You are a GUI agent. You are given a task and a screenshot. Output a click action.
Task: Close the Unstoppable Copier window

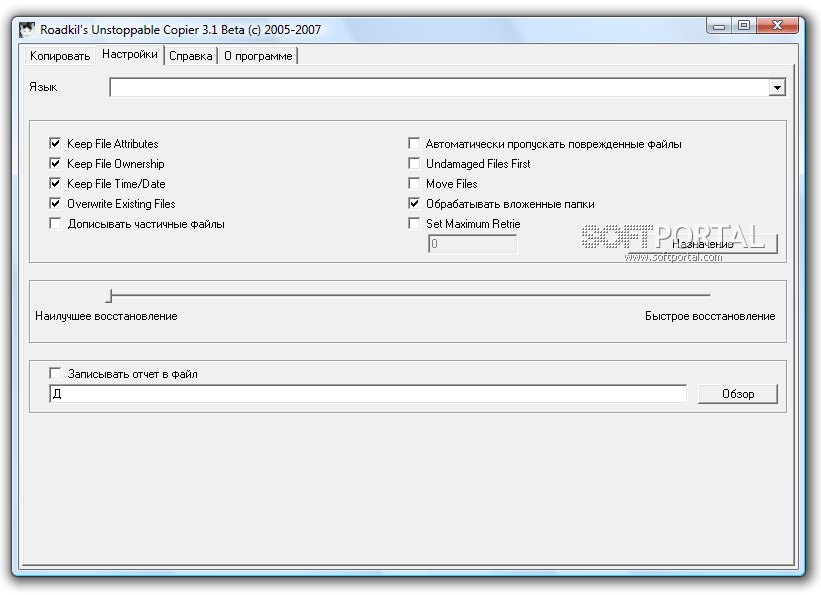coord(778,26)
